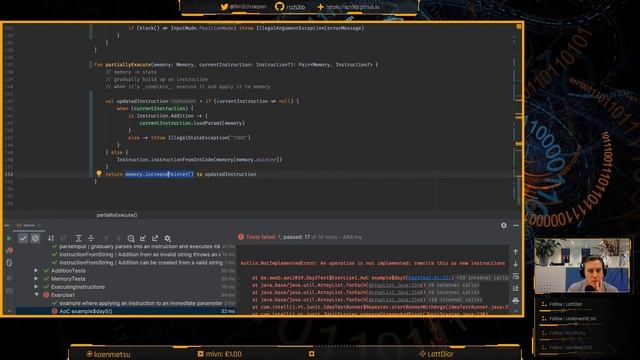Click memory.increasePointer() selected code
Image resolution: width=640 pixels, height=360 pixels.
pyautogui.click(x=159, y=174)
